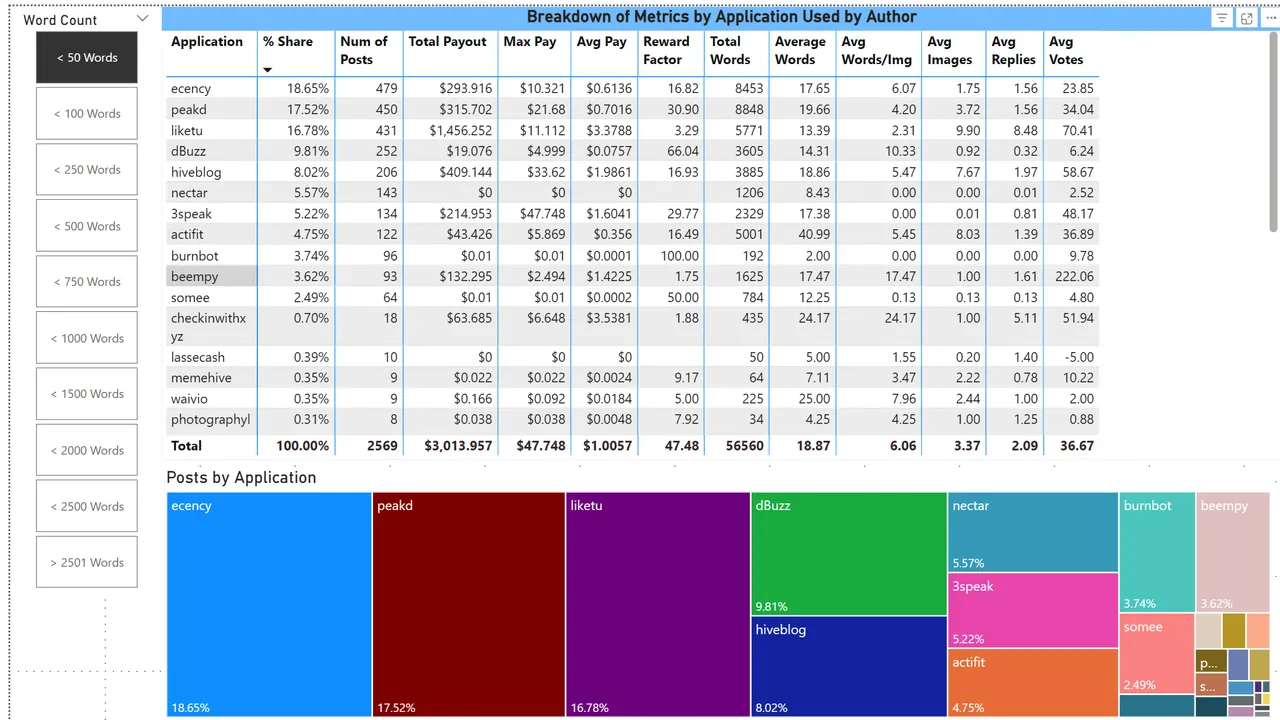Select the < 1500 Words slicer button

point(87,394)
